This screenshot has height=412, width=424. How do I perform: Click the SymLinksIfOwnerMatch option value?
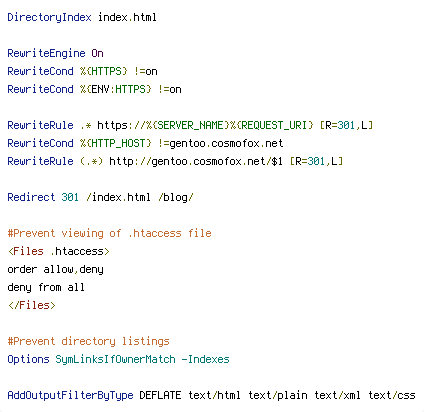[115, 359]
